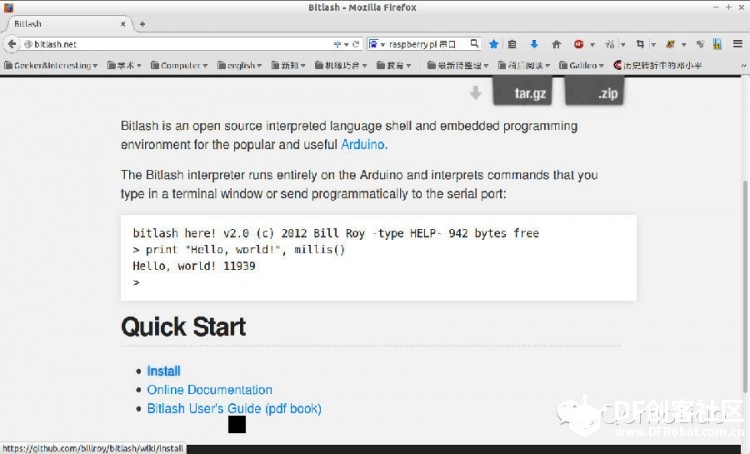Open the bookmarks list icon next to star

point(512,44)
